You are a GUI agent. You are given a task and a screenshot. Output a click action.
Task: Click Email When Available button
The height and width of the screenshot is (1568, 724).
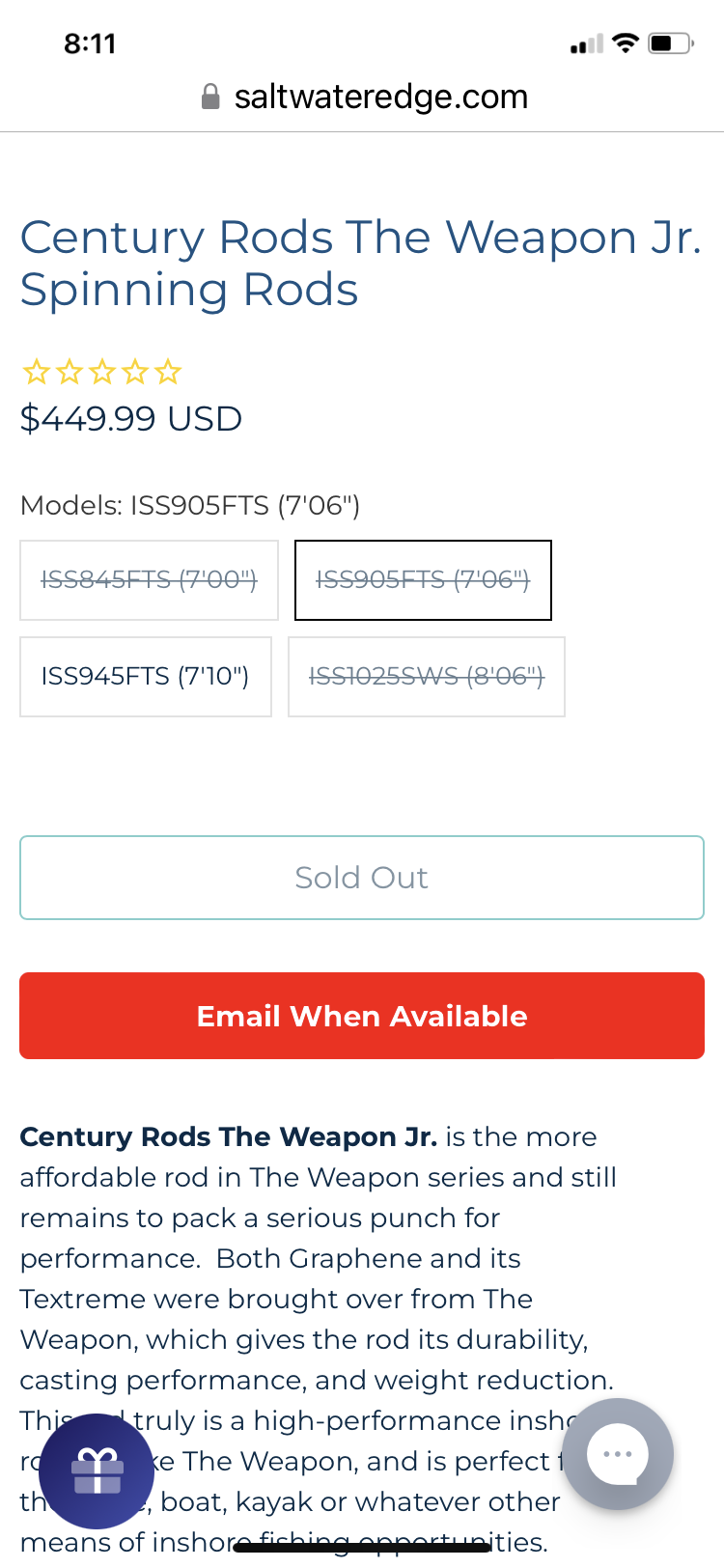(362, 1016)
